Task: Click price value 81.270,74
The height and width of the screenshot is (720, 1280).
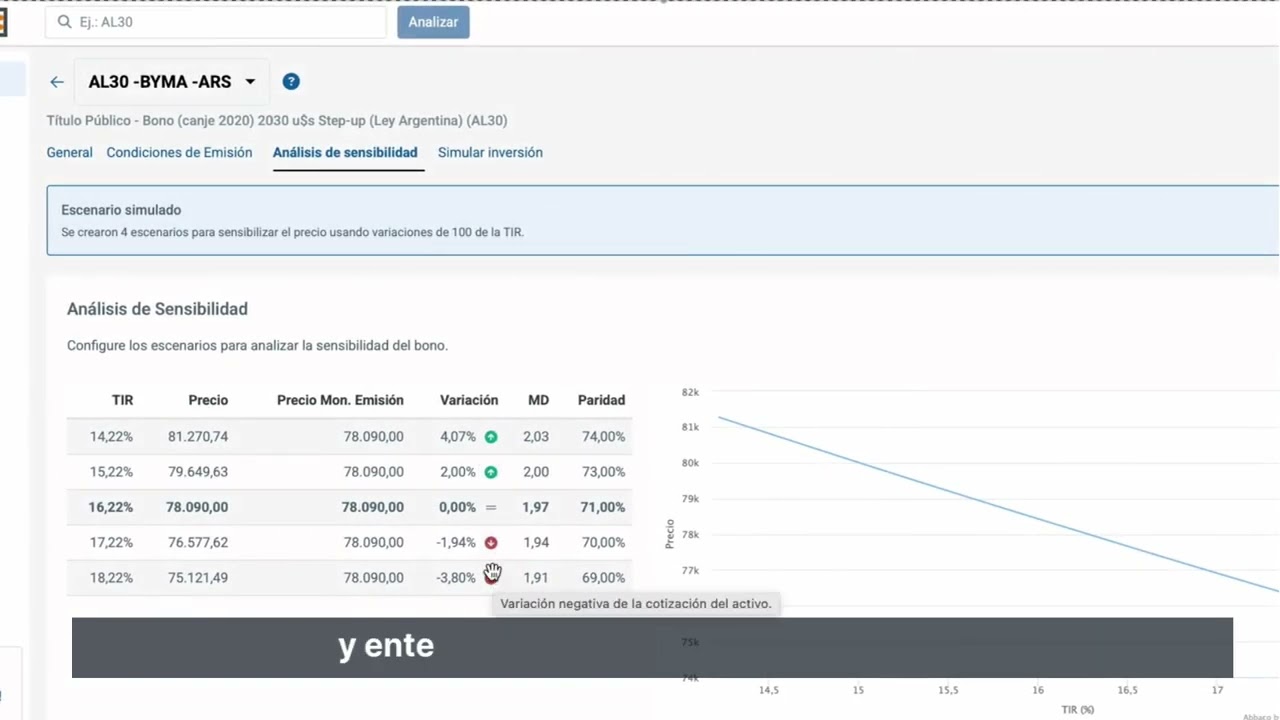Action: point(198,437)
